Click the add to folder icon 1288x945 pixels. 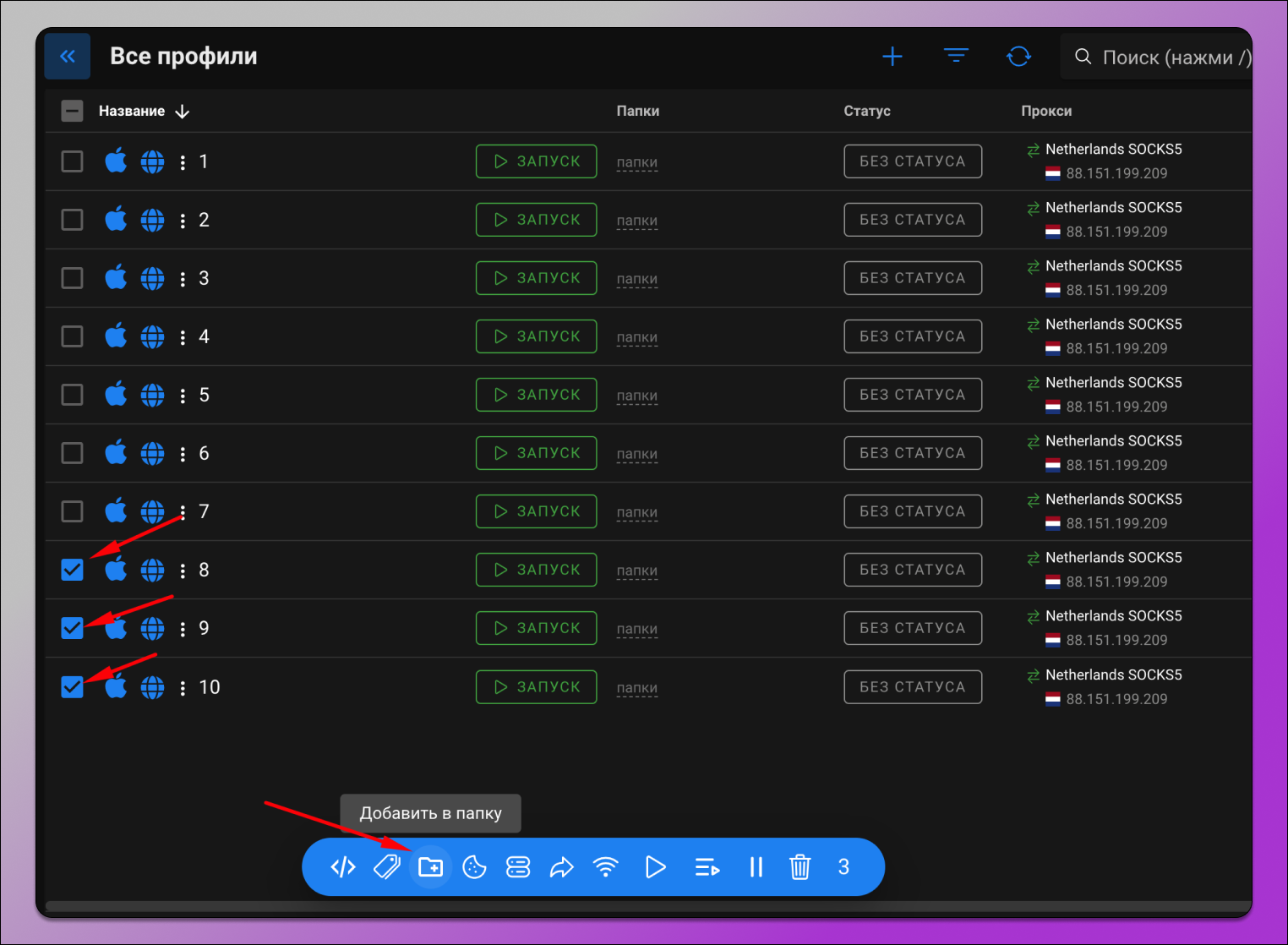coord(430,867)
